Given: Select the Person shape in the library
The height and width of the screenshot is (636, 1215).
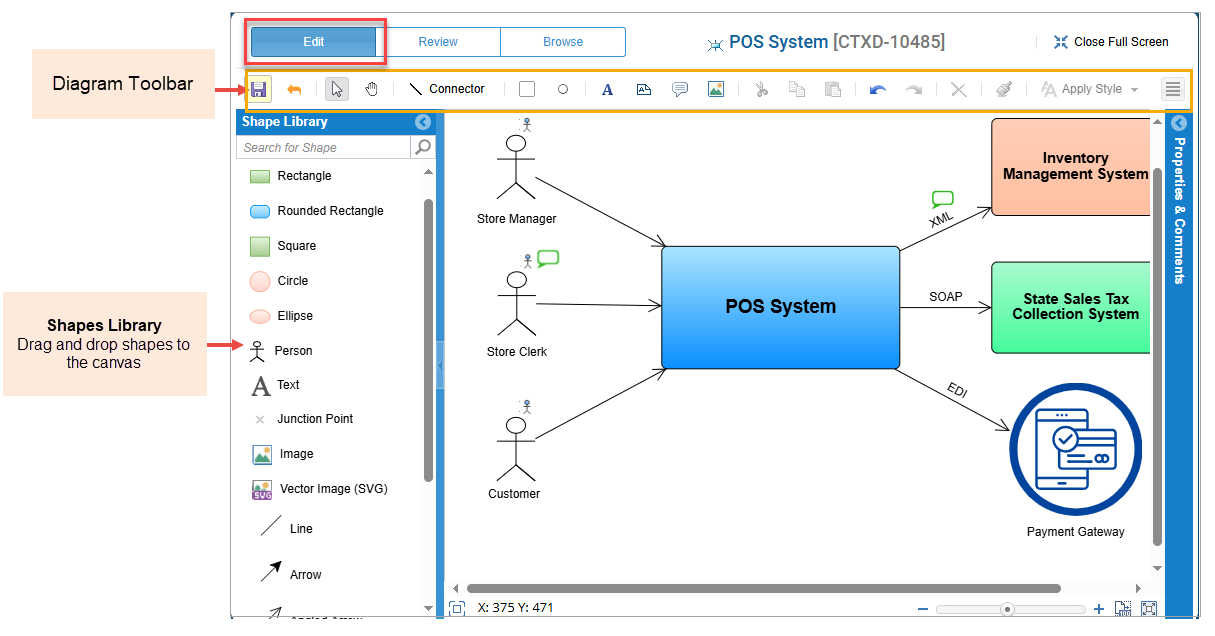Looking at the screenshot, I should (x=280, y=351).
